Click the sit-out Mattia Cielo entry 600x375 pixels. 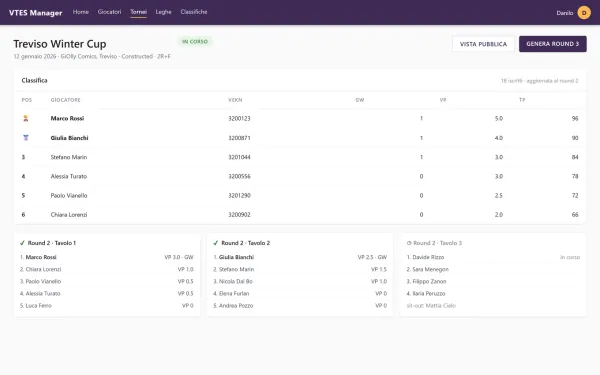431,305
